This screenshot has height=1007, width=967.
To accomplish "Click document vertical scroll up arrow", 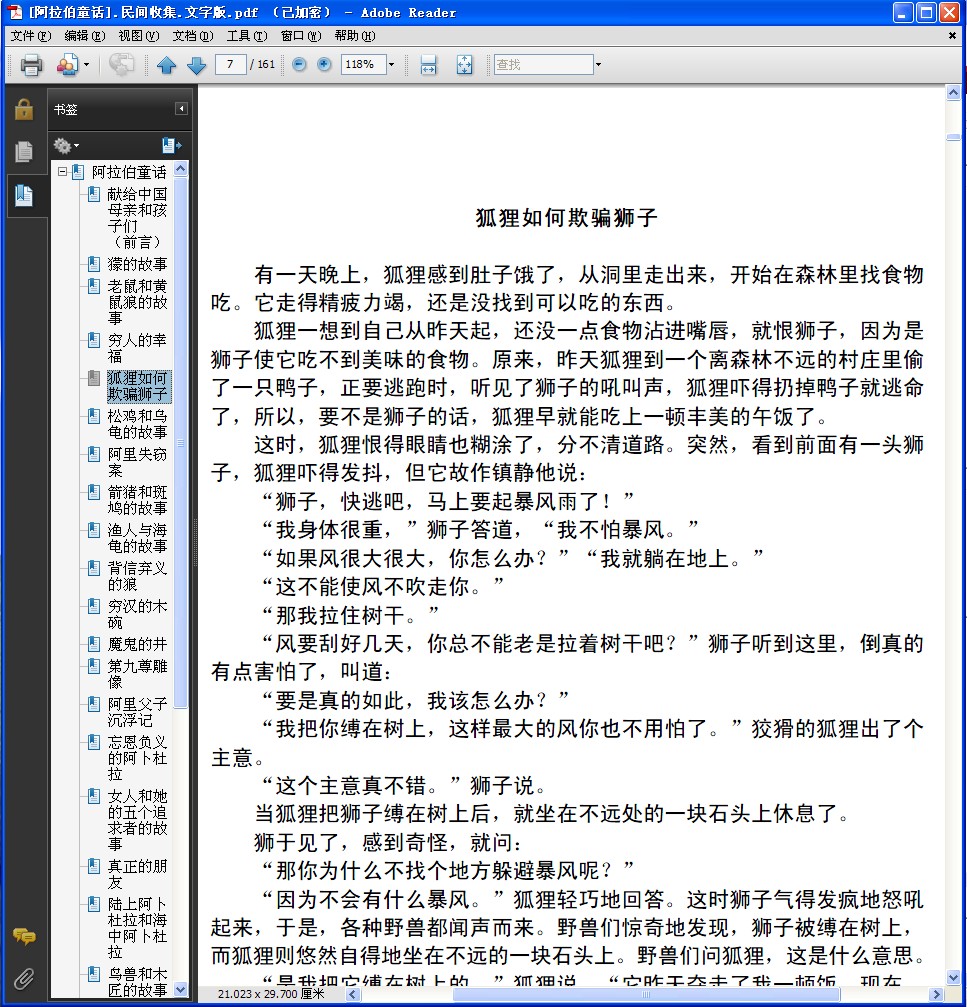I will (954, 93).
